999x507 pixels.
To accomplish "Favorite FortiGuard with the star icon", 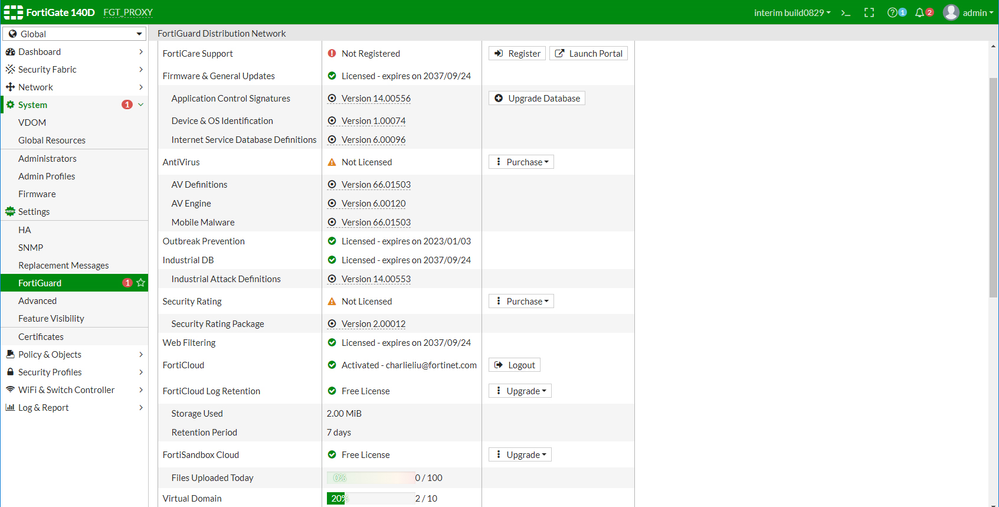I will tap(141, 283).
